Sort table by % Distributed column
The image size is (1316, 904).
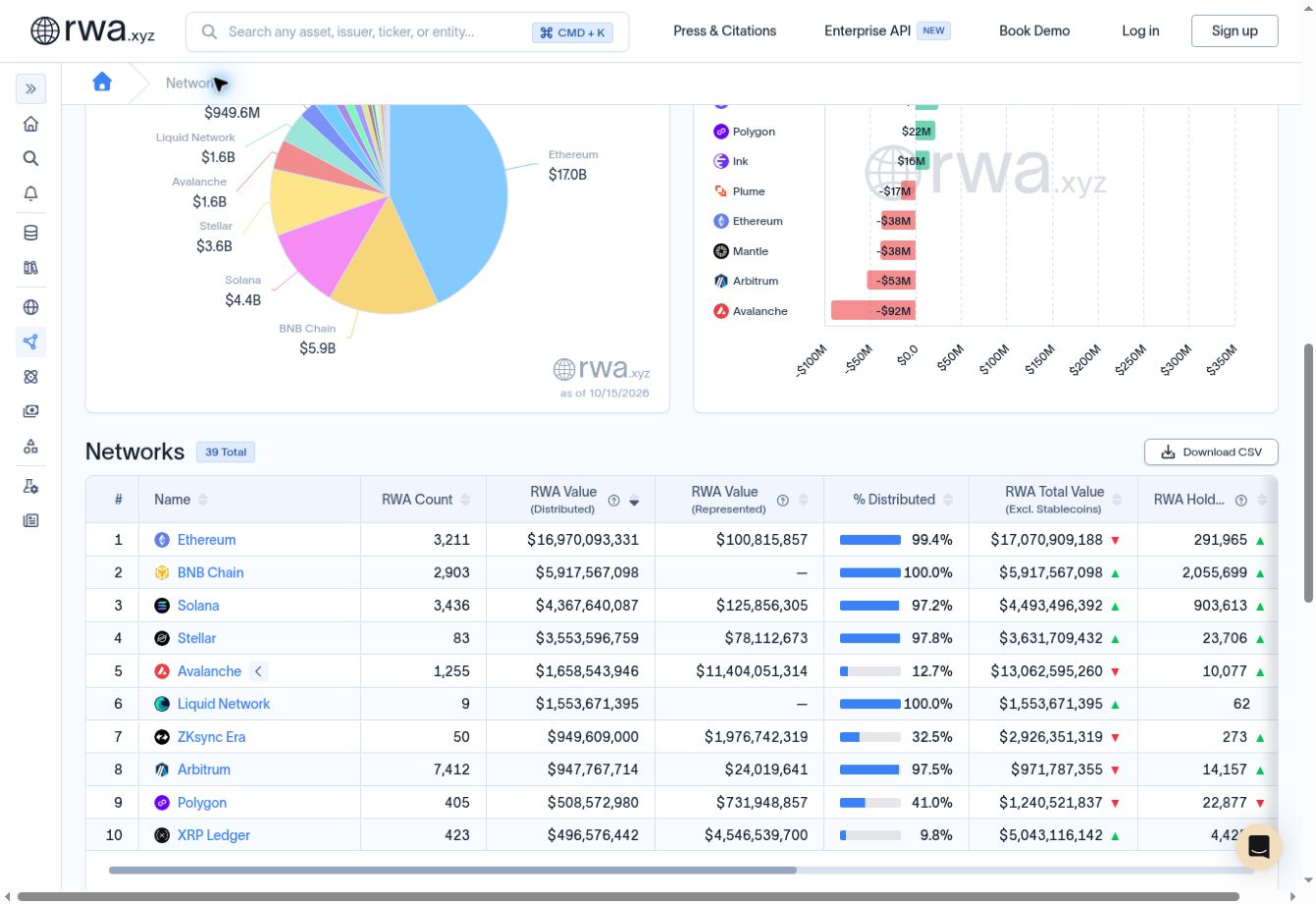coord(948,500)
